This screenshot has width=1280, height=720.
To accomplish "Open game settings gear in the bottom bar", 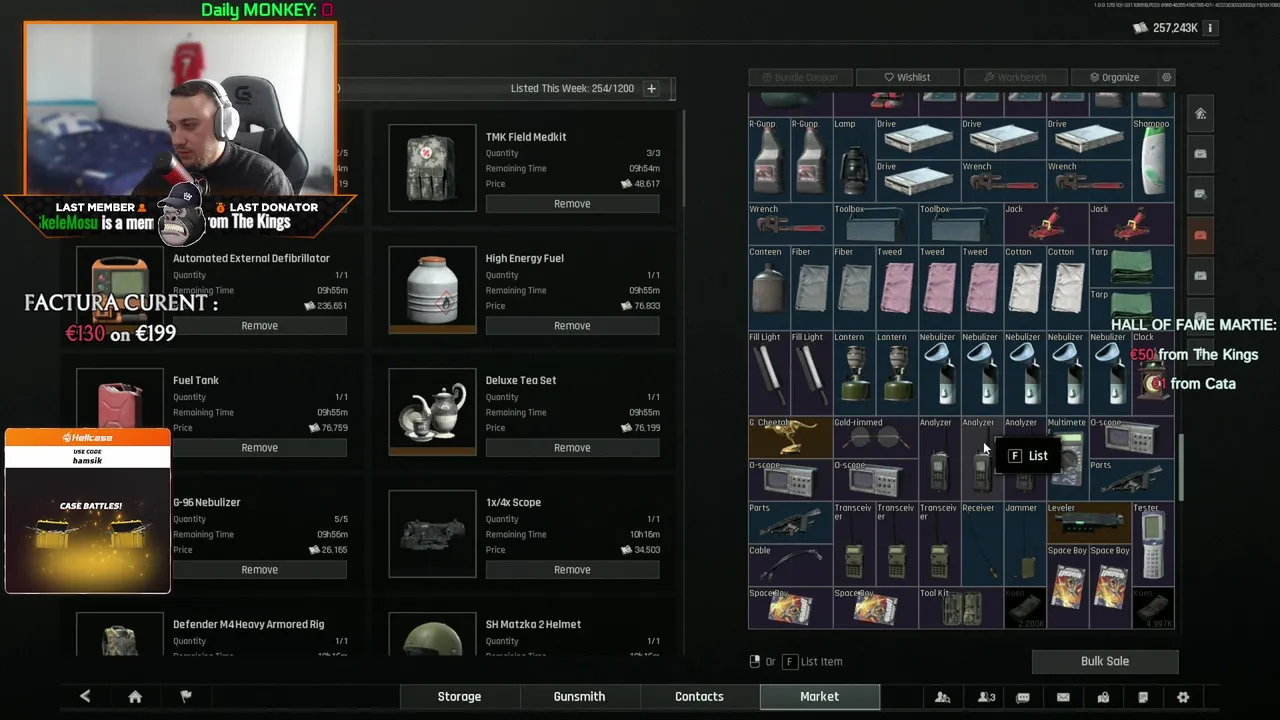I will (x=1183, y=697).
